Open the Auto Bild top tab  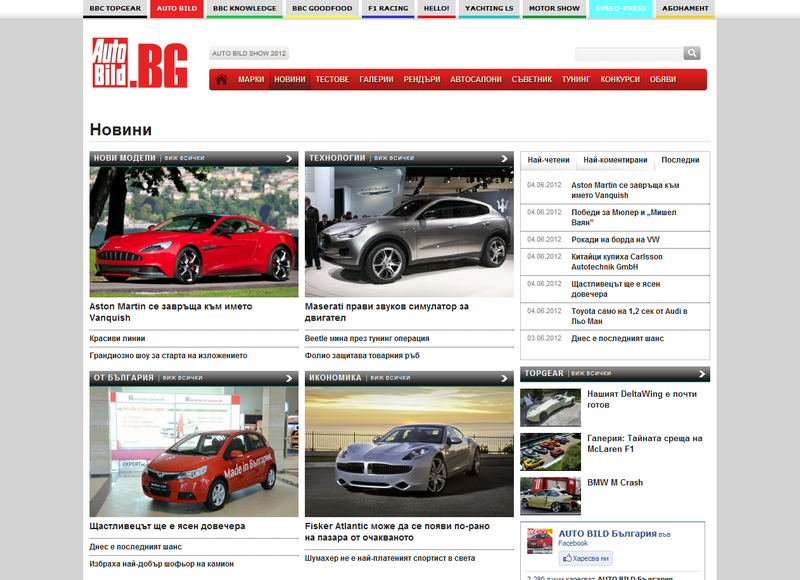click(177, 9)
